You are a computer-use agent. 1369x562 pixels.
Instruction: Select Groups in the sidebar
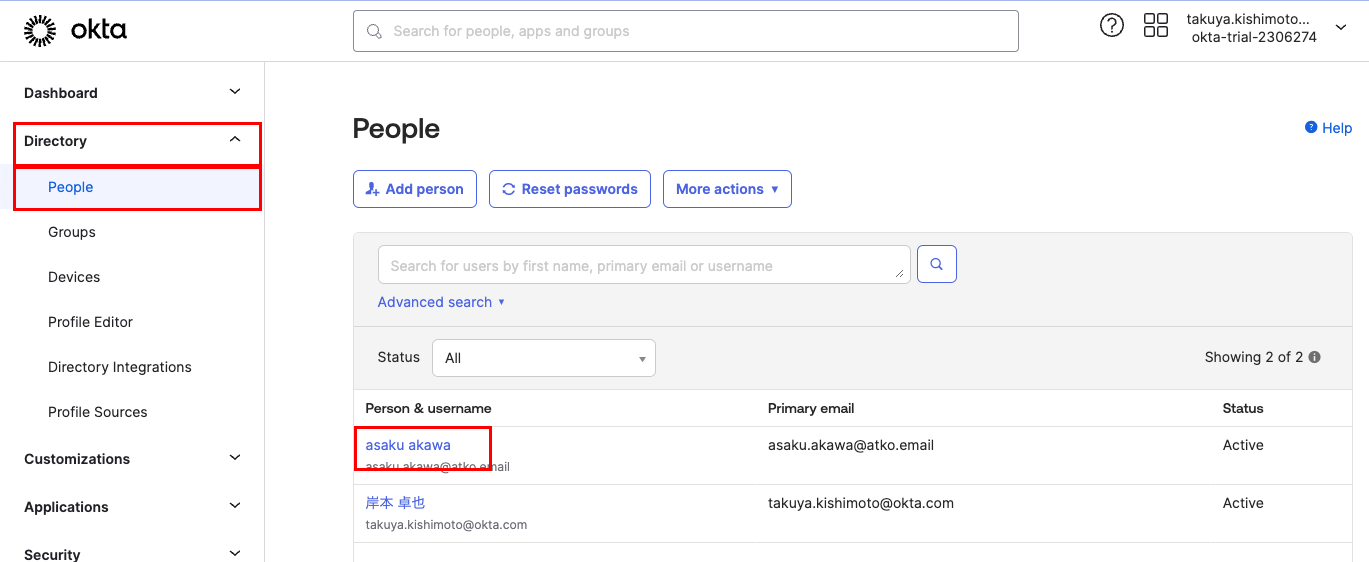point(72,232)
